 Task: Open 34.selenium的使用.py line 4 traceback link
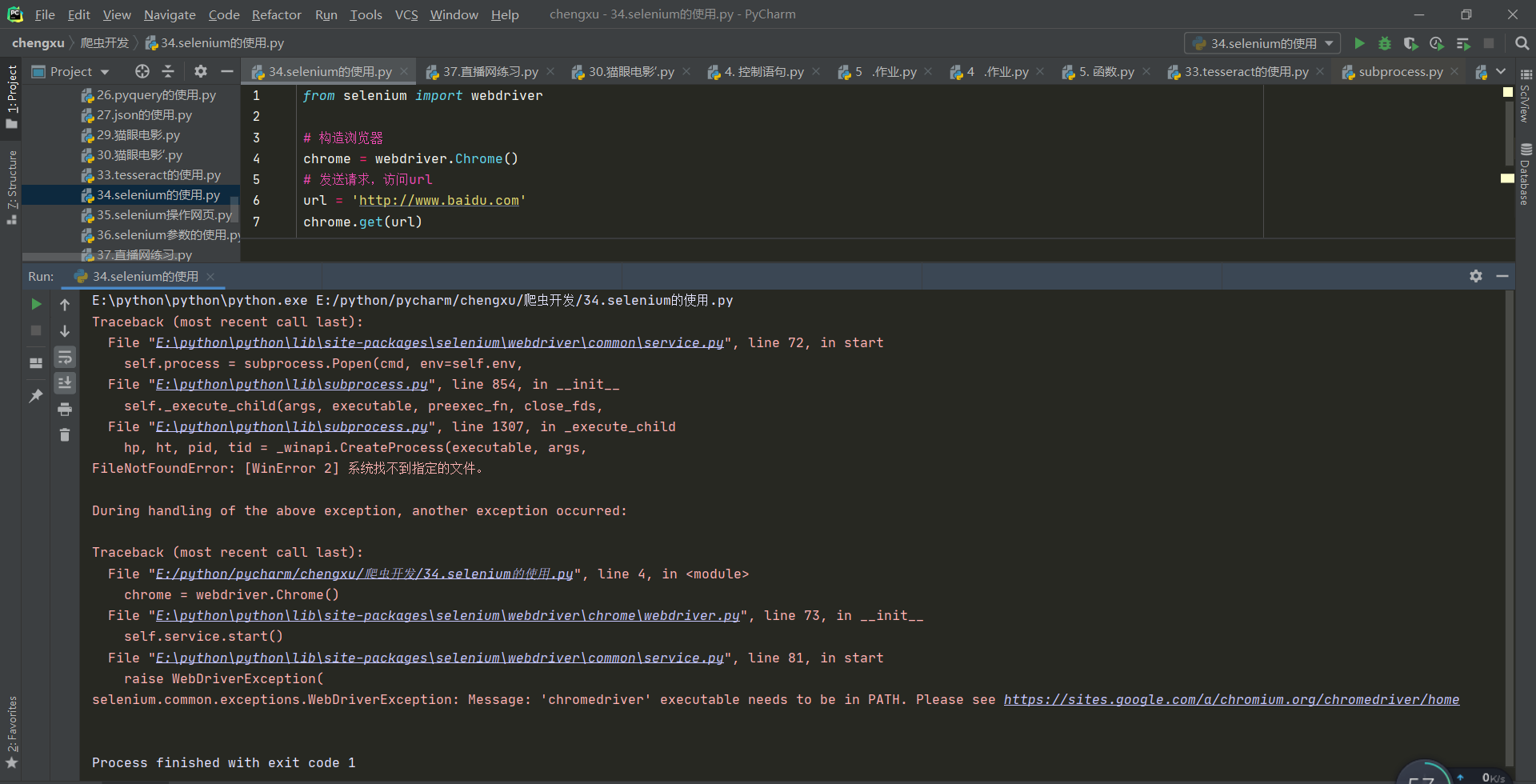pos(364,574)
